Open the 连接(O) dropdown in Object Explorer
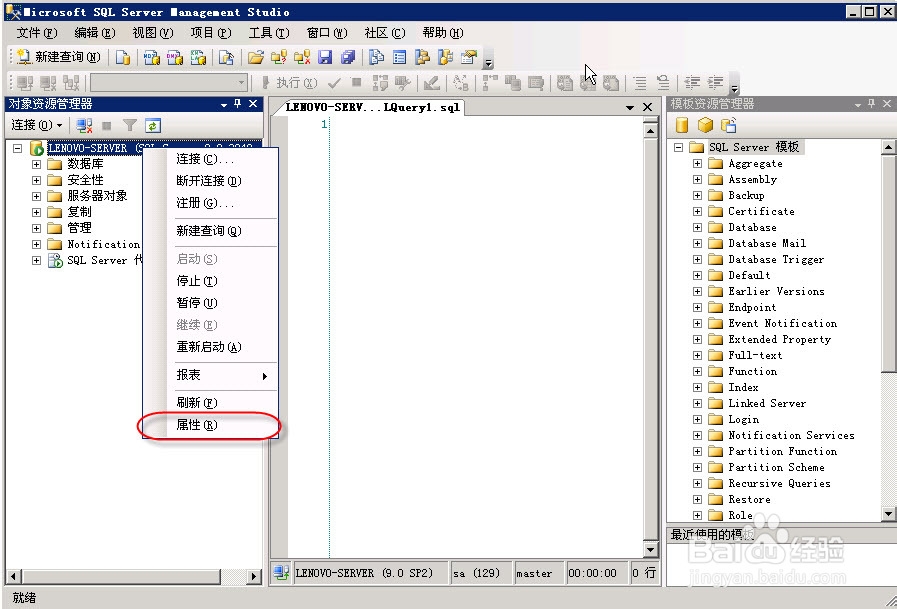897x609 pixels. pyautogui.click(x=36, y=125)
